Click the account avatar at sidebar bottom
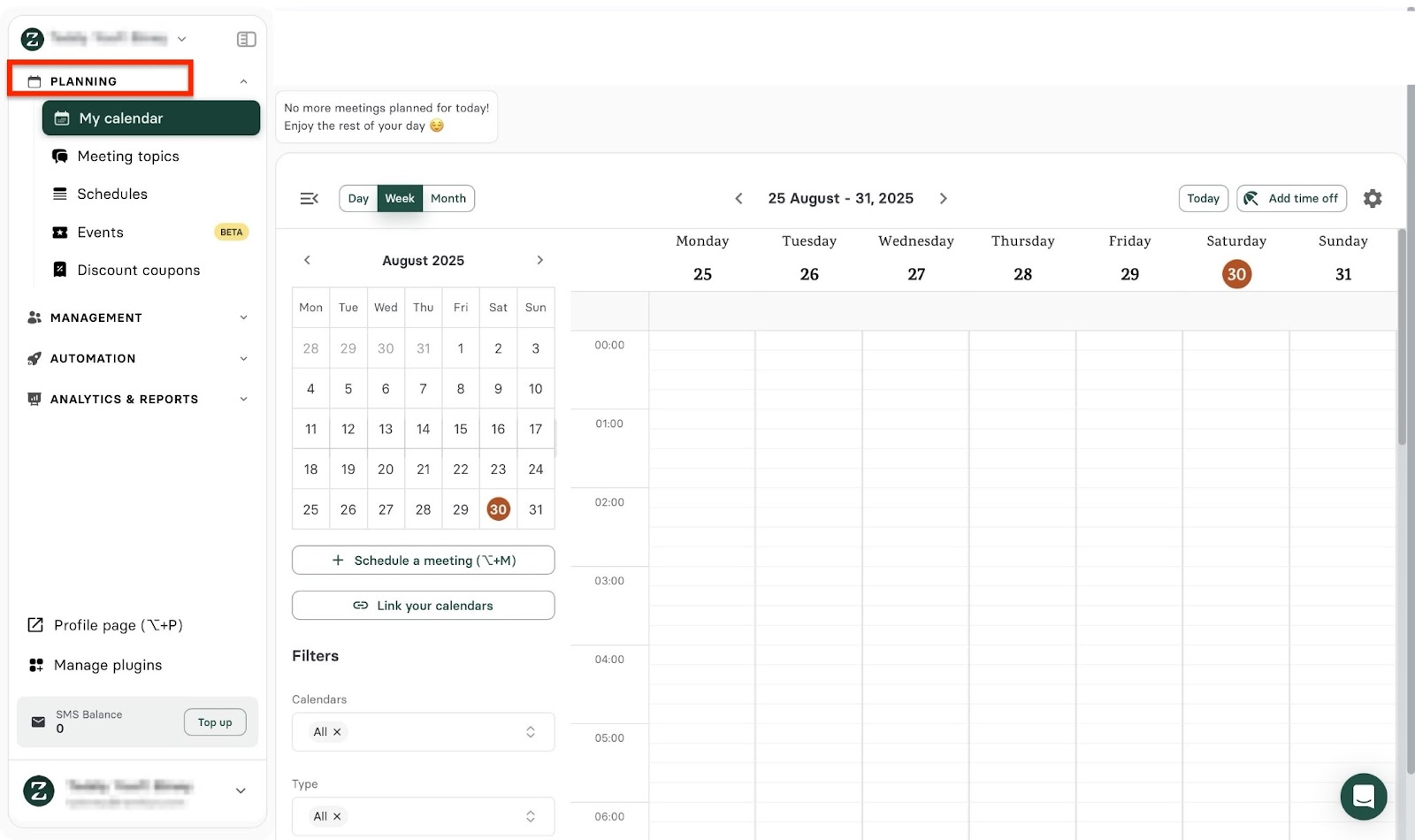1415x840 pixels. pyautogui.click(x=39, y=790)
